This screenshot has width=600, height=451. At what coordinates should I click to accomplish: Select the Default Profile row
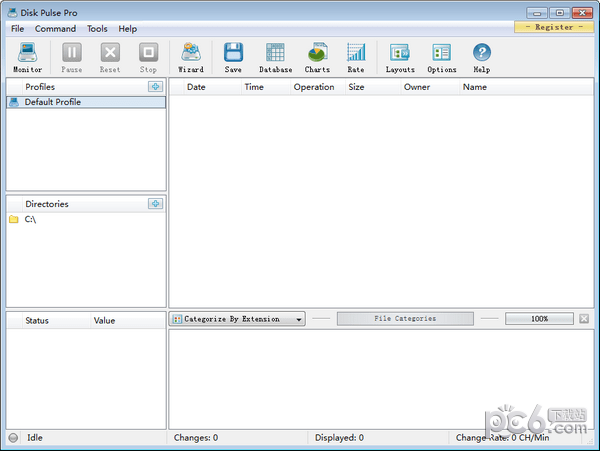86,102
